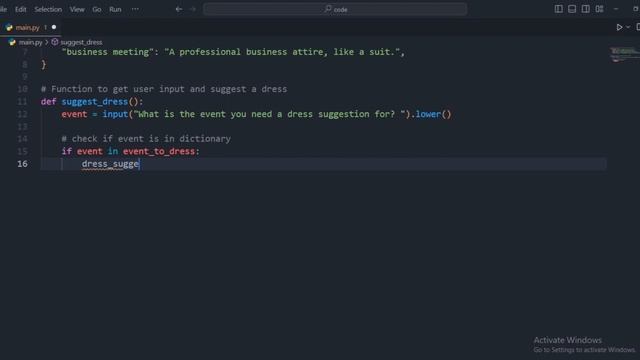Click the unsaved dot on main.py tab
Image resolution: width=640 pixels, height=360 pixels.
point(54,27)
